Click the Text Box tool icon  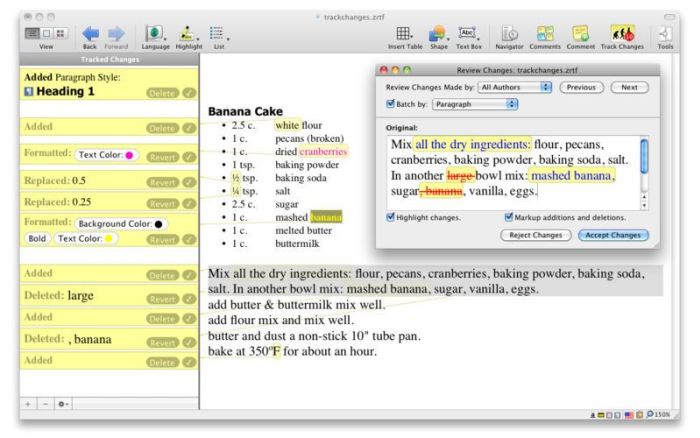click(x=466, y=33)
